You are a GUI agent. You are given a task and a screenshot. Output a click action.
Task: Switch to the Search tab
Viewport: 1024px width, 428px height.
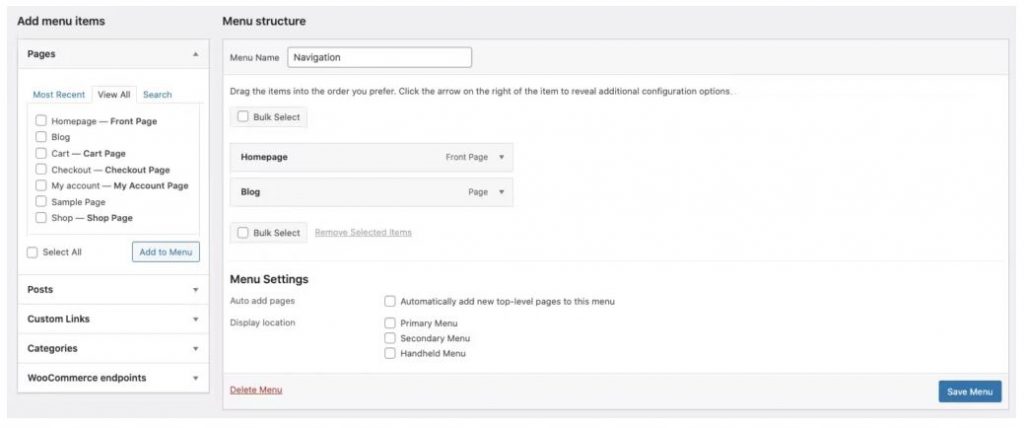coord(157,95)
